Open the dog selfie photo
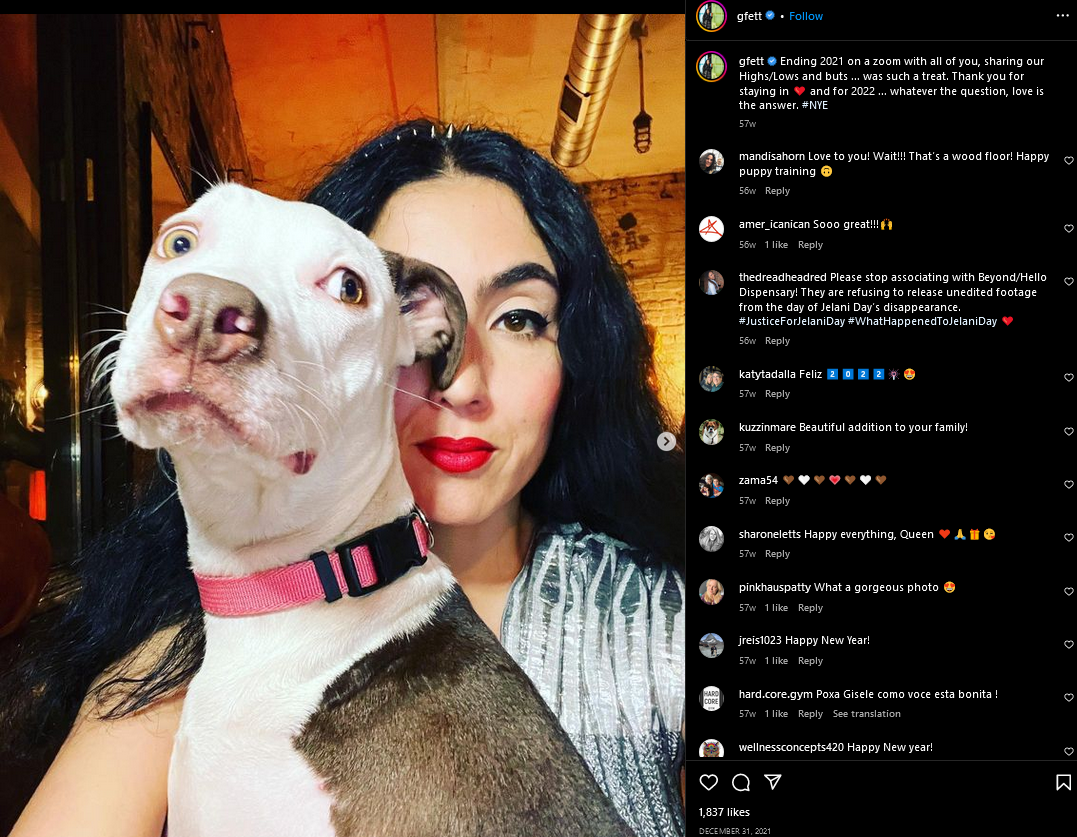 tap(342, 425)
